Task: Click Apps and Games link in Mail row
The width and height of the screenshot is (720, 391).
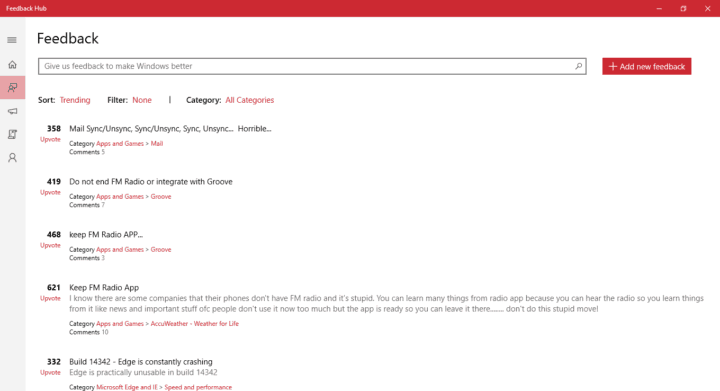Action: pyautogui.click(x=120, y=144)
